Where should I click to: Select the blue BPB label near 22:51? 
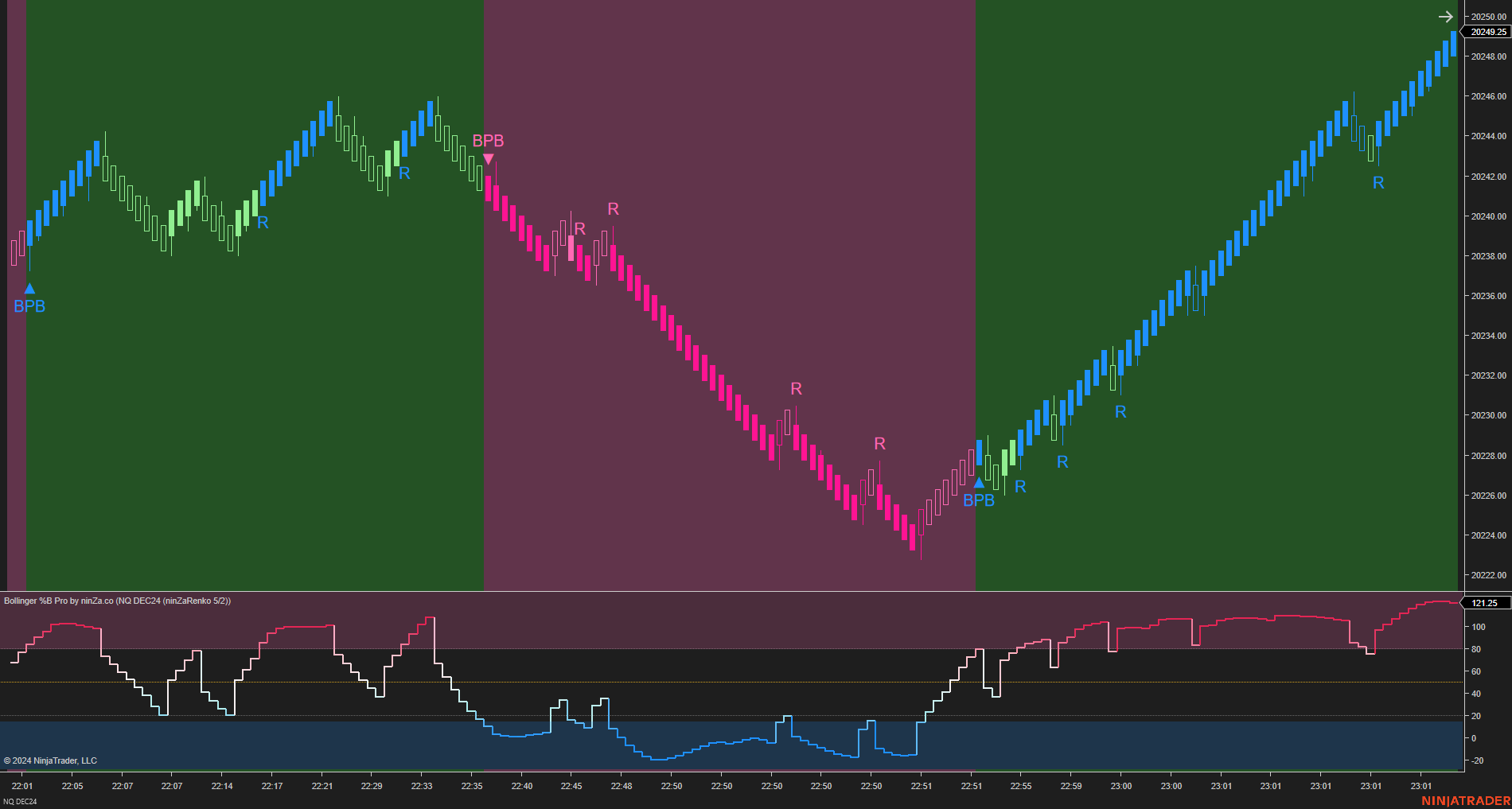point(979,500)
